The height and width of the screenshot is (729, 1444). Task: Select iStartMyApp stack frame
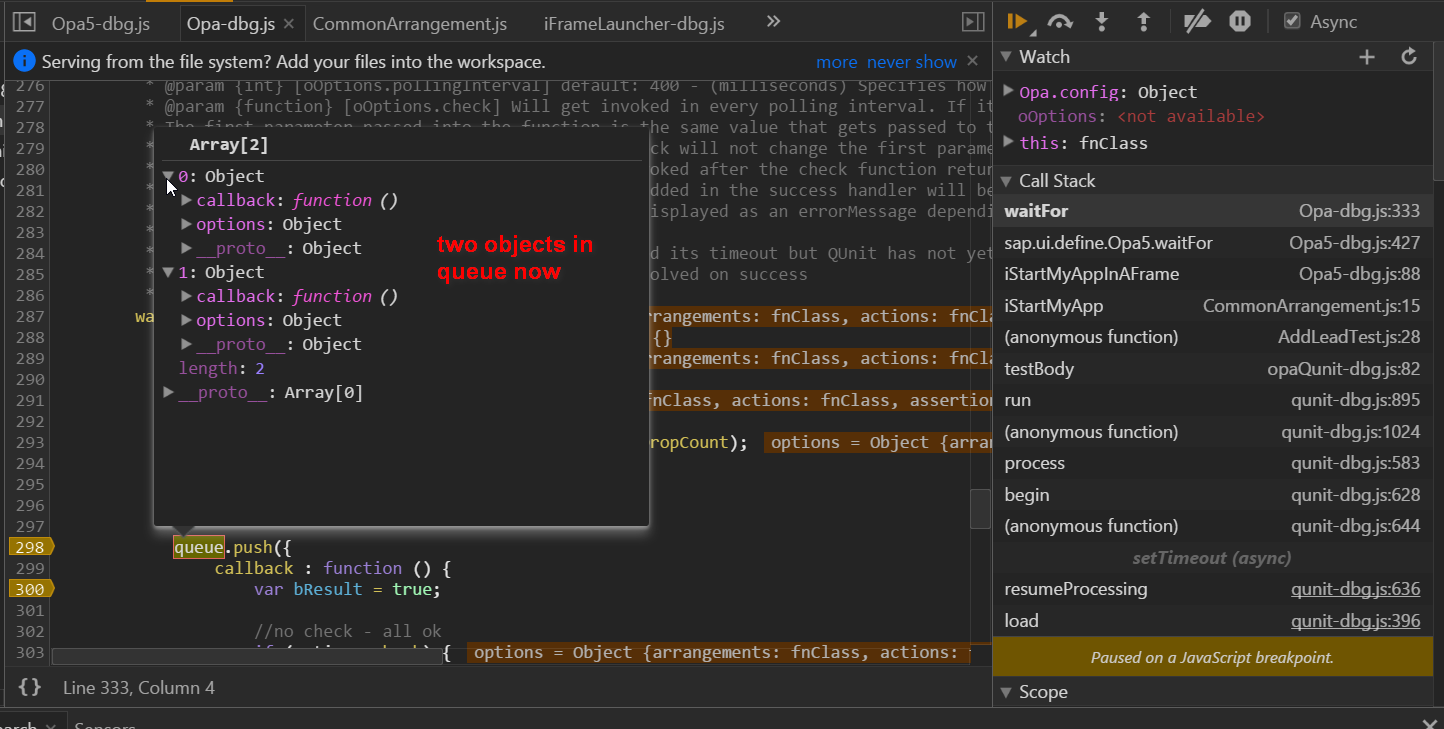coord(1212,306)
